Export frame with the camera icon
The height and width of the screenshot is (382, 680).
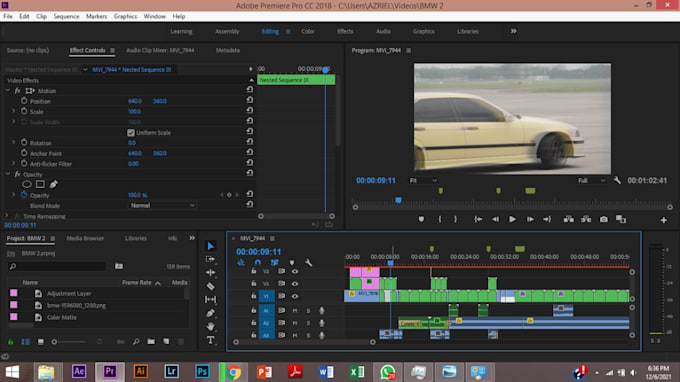coord(604,219)
